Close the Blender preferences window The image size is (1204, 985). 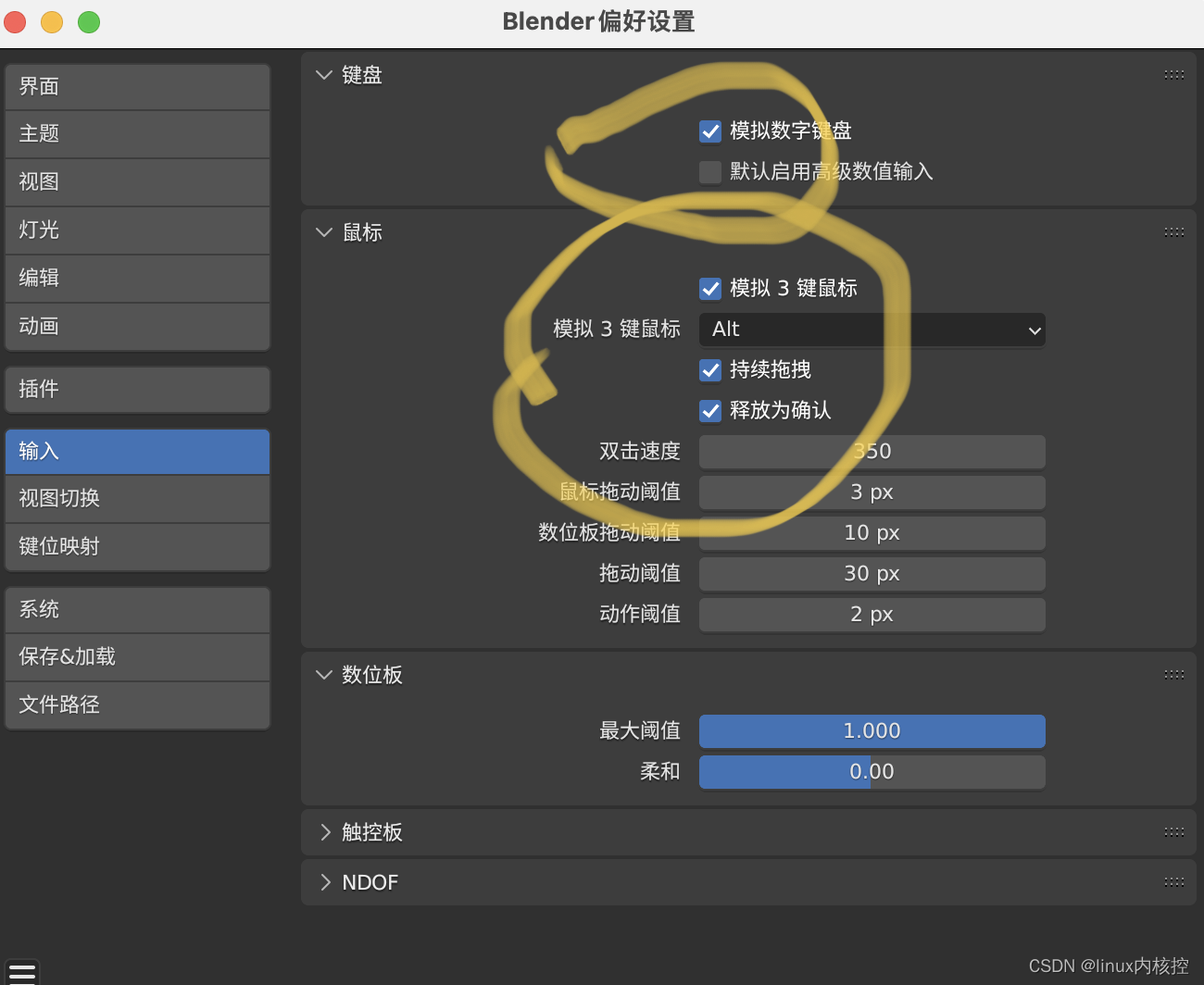pos(15,21)
